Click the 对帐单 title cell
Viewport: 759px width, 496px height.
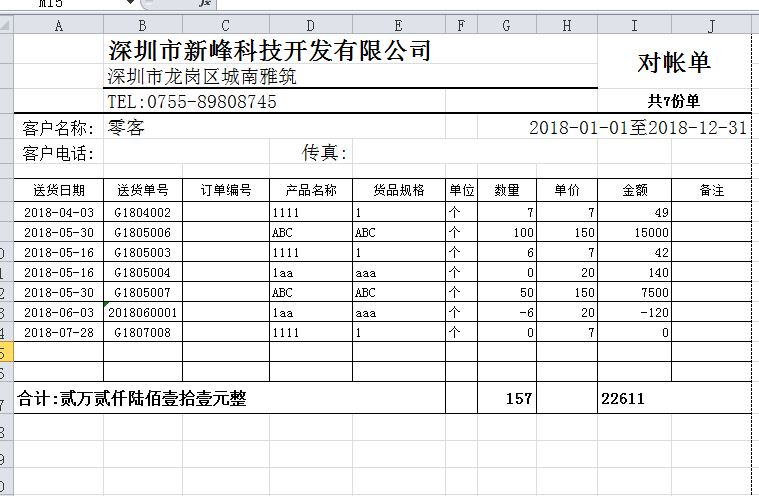click(x=674, y=62)
